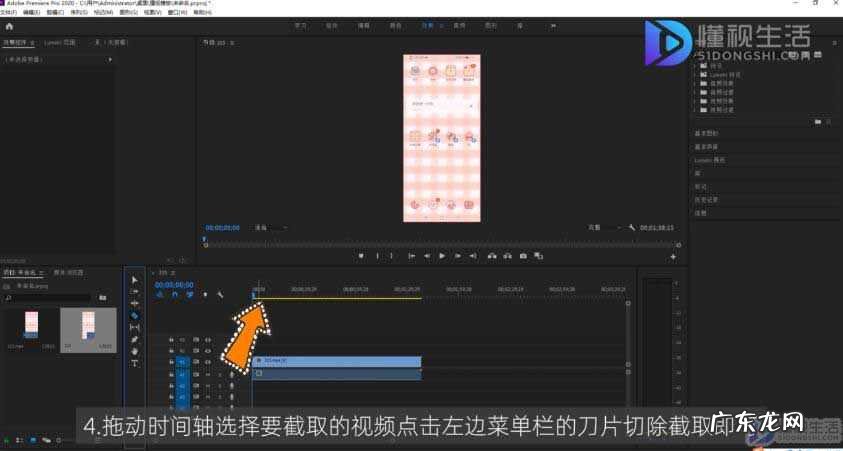Open the 基本图形 panel
This screenshot has height=451, width=843.
pos(706,133)
